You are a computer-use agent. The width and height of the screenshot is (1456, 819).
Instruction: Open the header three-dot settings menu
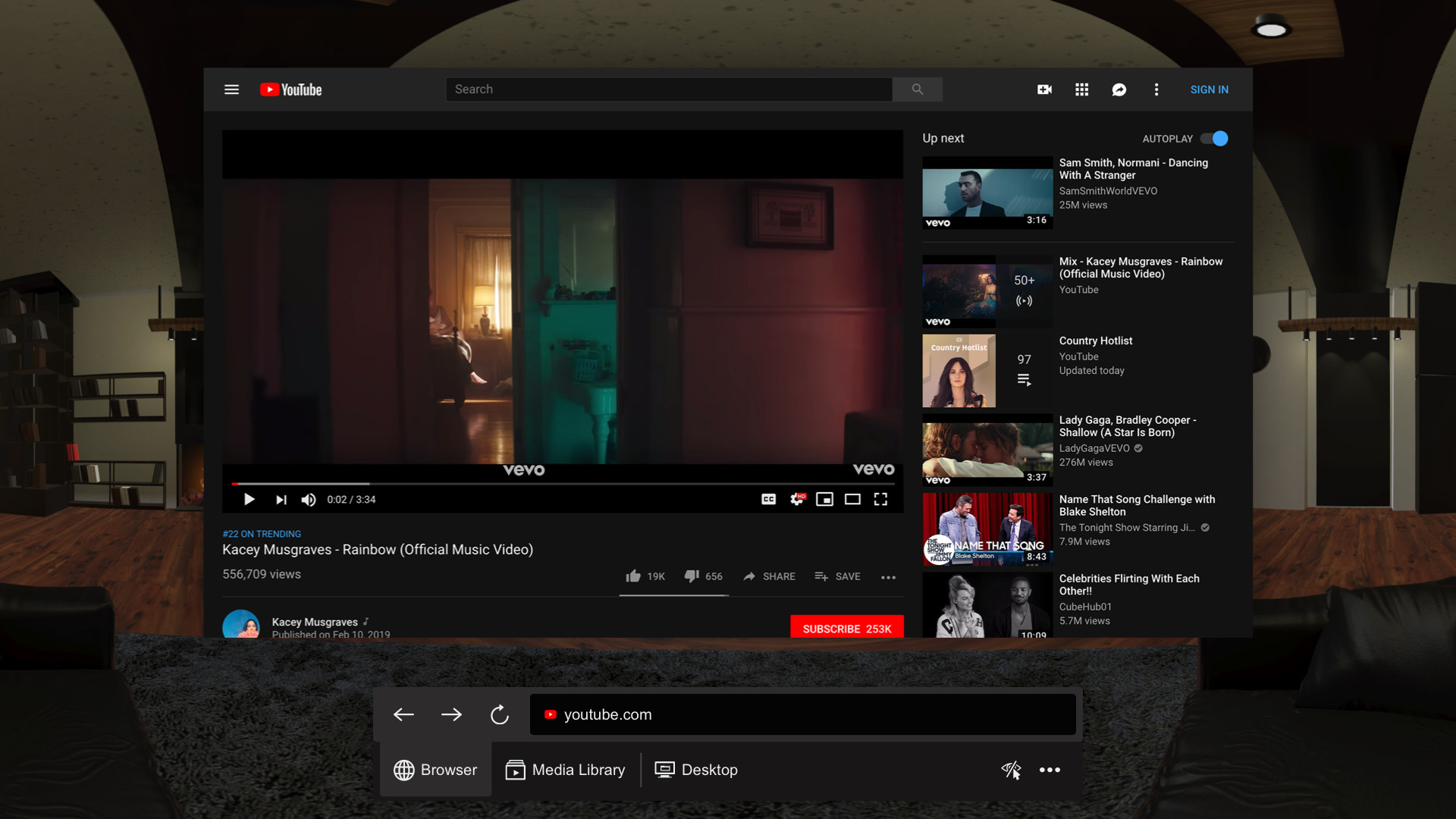pos(1156,89)
